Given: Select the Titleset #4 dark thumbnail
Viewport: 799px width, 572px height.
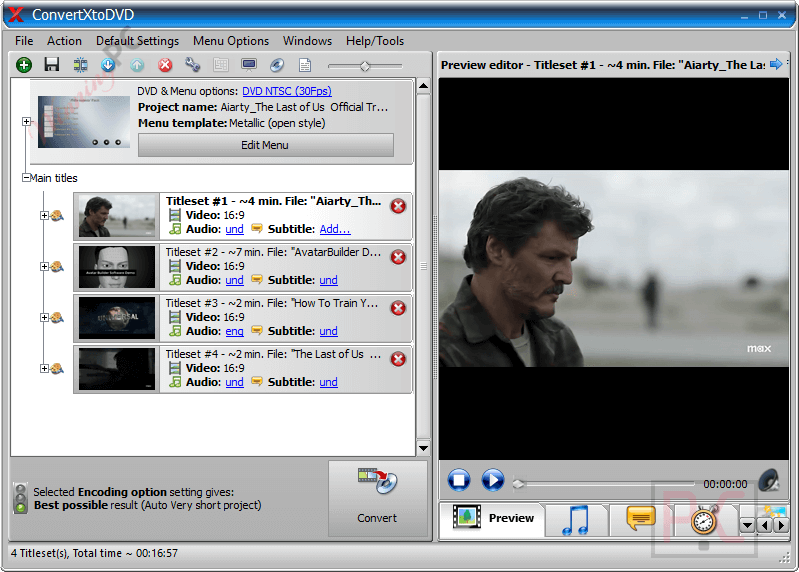Looking at the screenshot, I should click(x=117, y=369).
